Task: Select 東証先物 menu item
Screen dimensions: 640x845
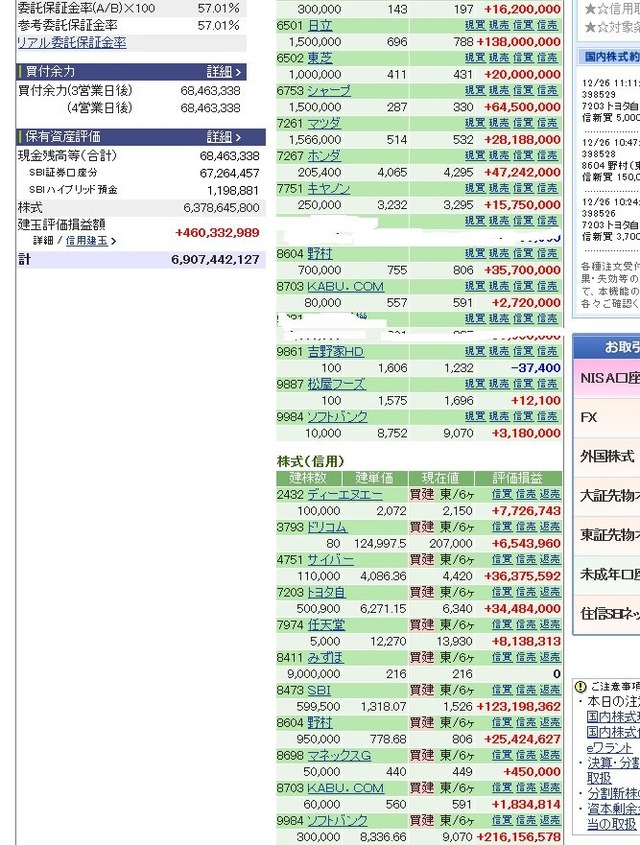Action: 607,536
